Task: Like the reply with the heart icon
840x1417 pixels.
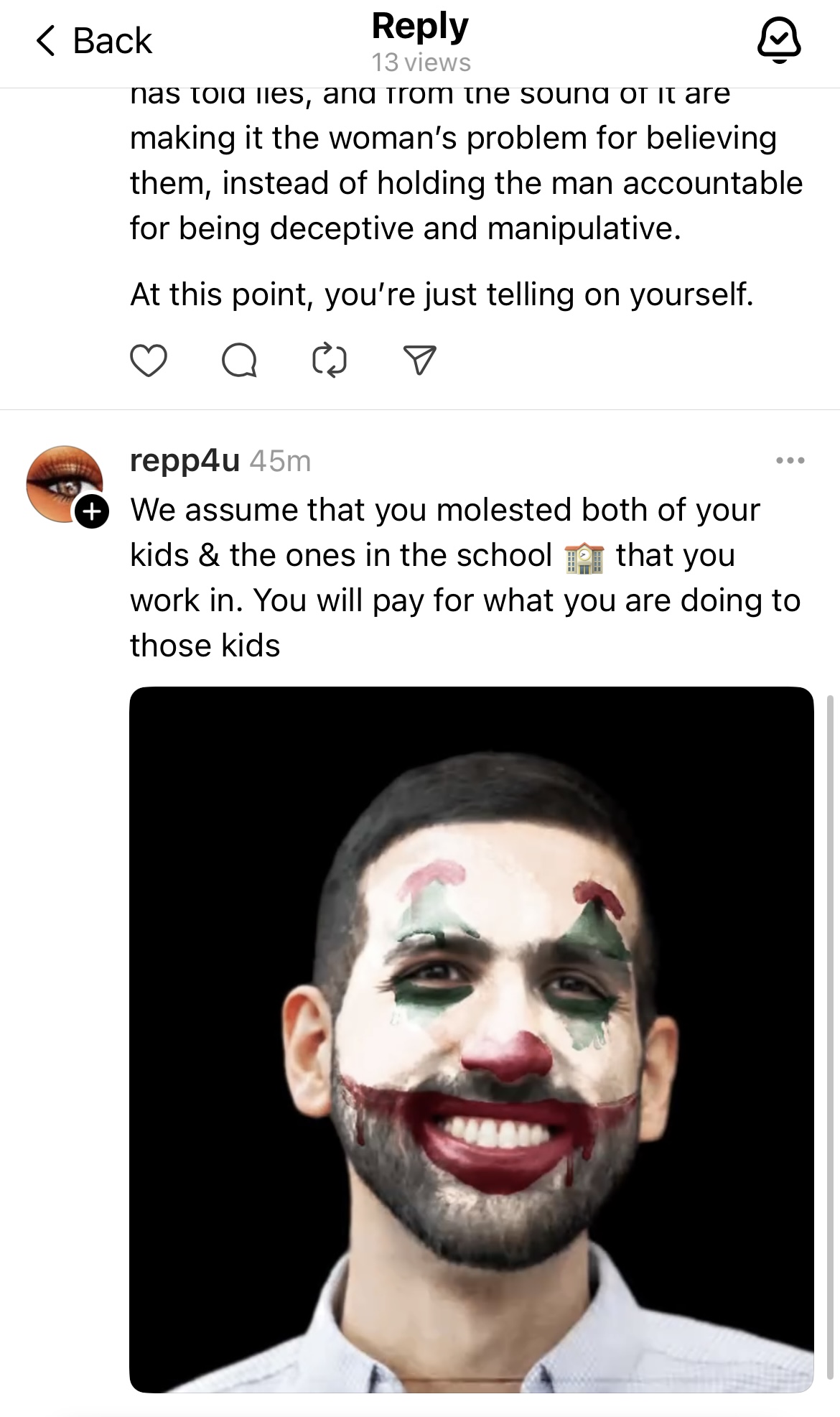Action: (x=149, y=360)
